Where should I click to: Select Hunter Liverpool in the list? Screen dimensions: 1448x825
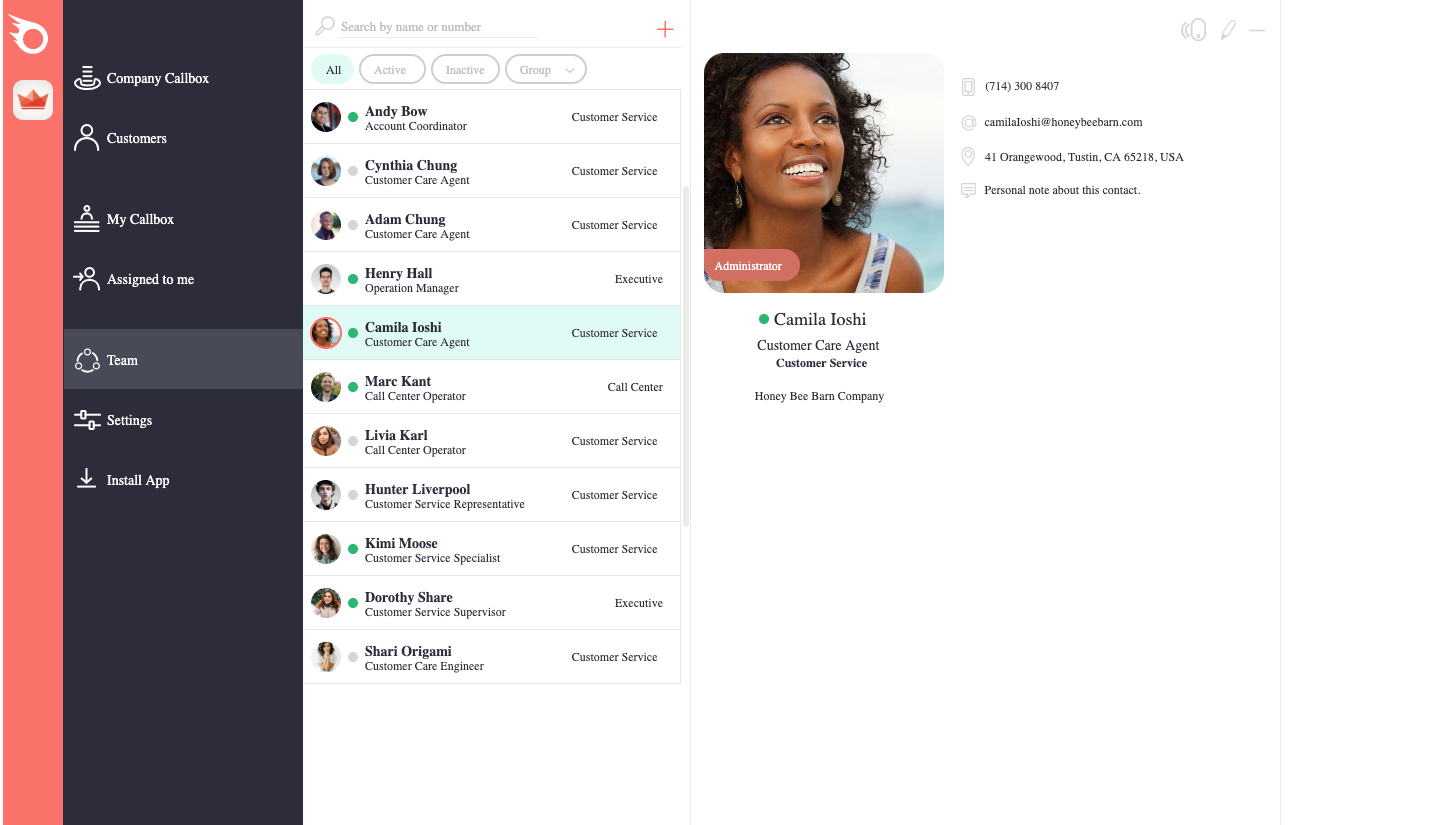point(492,495)
